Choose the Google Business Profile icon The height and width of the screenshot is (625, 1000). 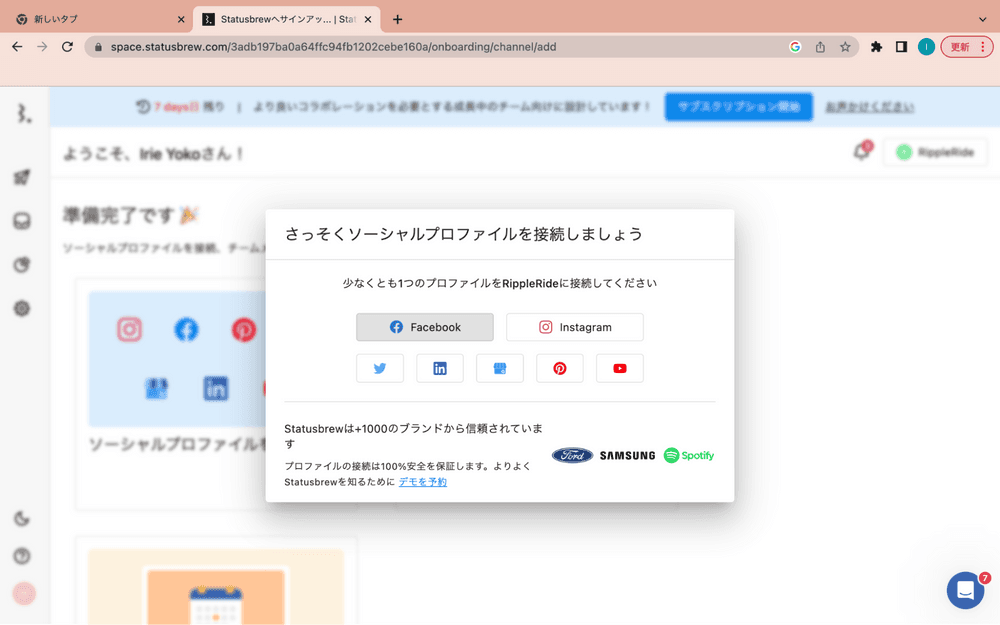click(x=500, y=368)
